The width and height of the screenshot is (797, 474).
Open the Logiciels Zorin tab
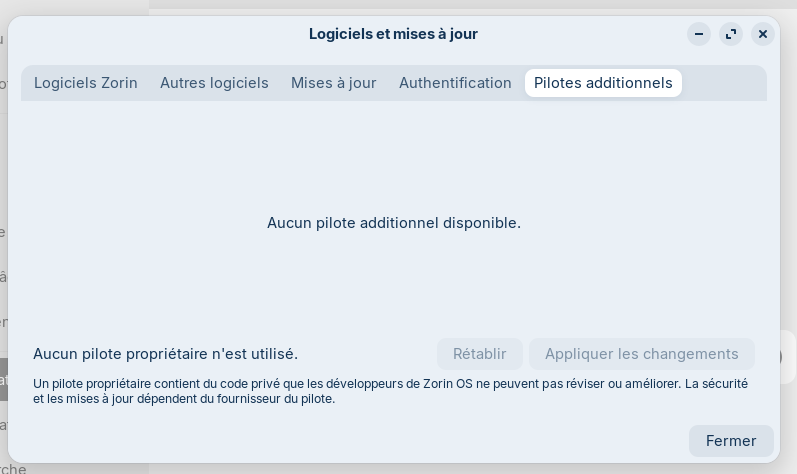coord(86,83)
